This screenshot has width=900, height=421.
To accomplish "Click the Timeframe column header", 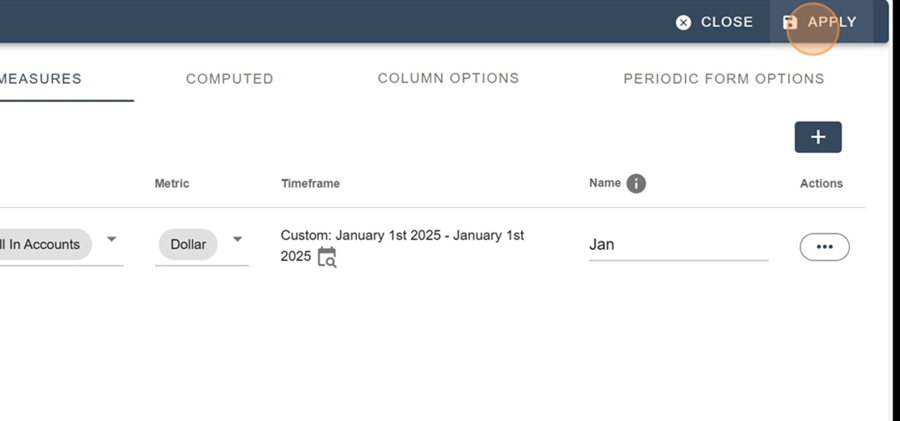I will pyautogui.click(x=311, y=184).
